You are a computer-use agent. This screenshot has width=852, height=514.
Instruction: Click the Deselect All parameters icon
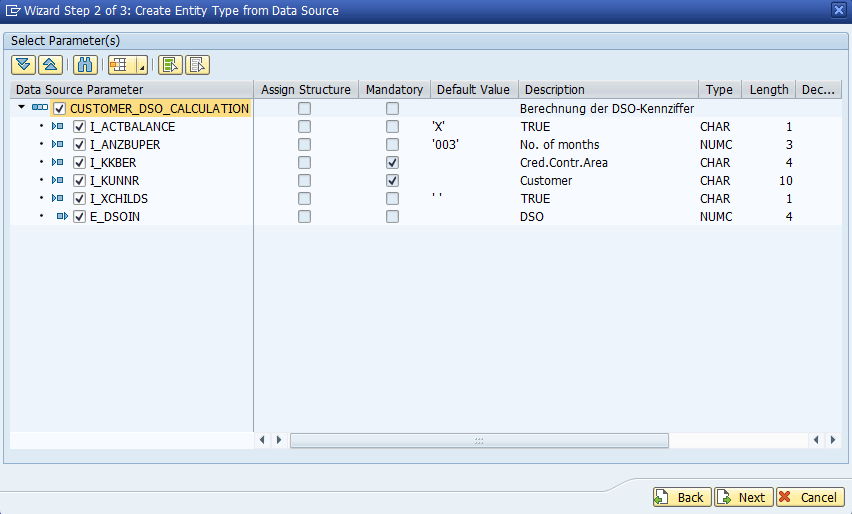(197, 65)
